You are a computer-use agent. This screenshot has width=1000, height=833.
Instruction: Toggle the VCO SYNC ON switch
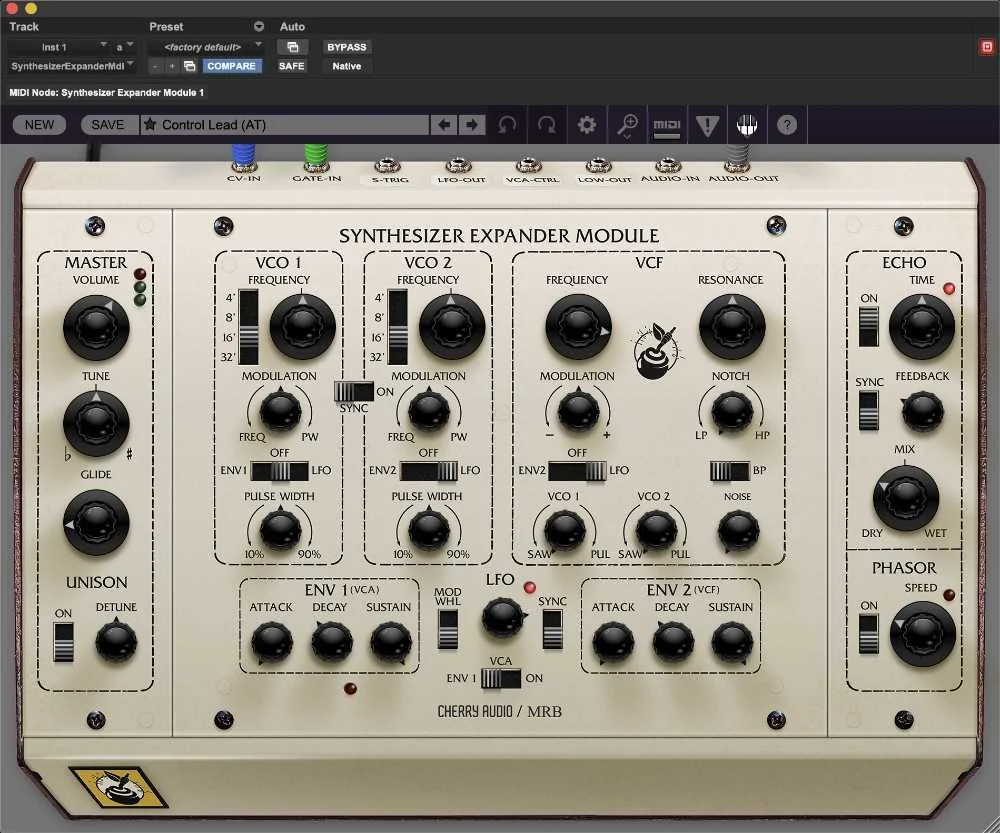[355, 392]
